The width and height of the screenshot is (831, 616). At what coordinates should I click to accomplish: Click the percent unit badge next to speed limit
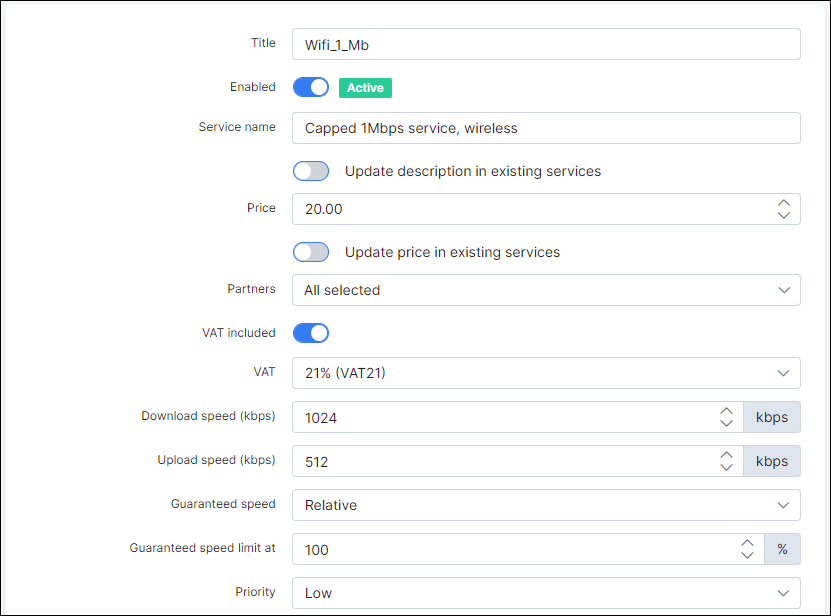coord(782,549)
